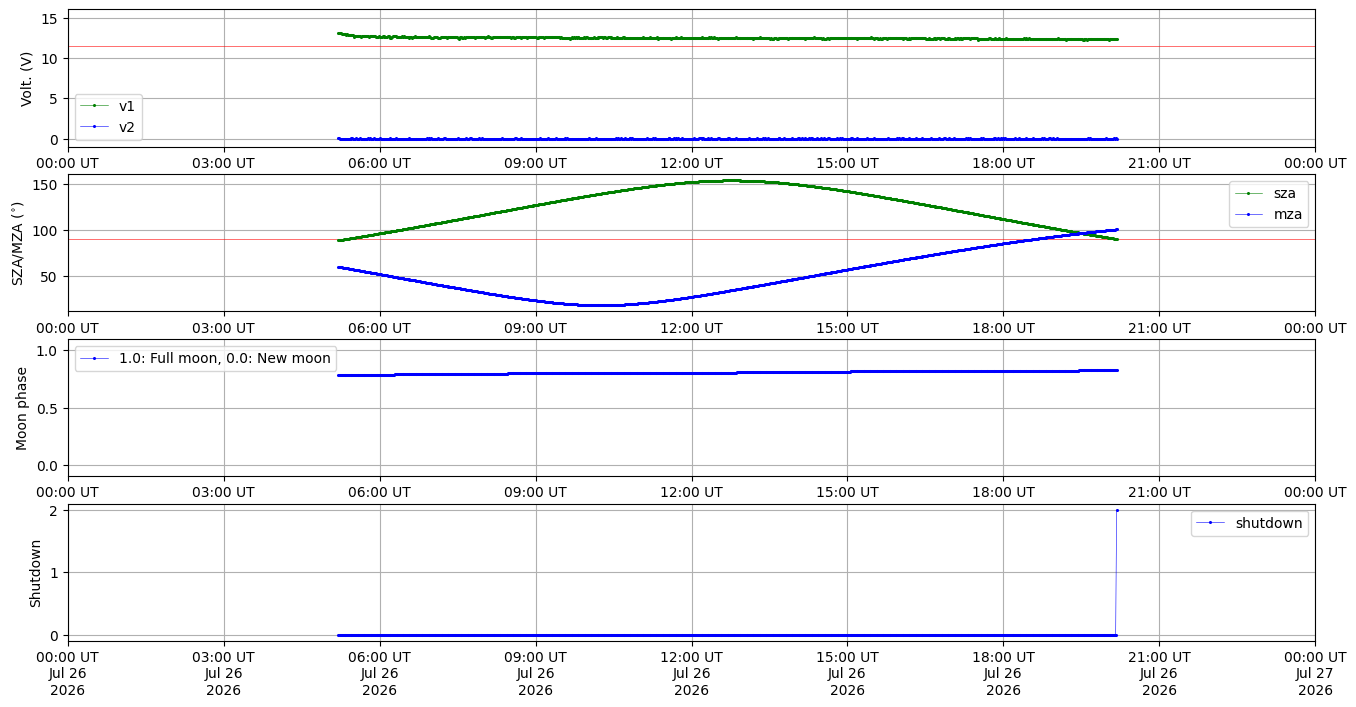Viewport: 1356px width, 707px height.
Task: Click the 06:00 UT tick under voltage plot
Action: click(x=379, y=162)
